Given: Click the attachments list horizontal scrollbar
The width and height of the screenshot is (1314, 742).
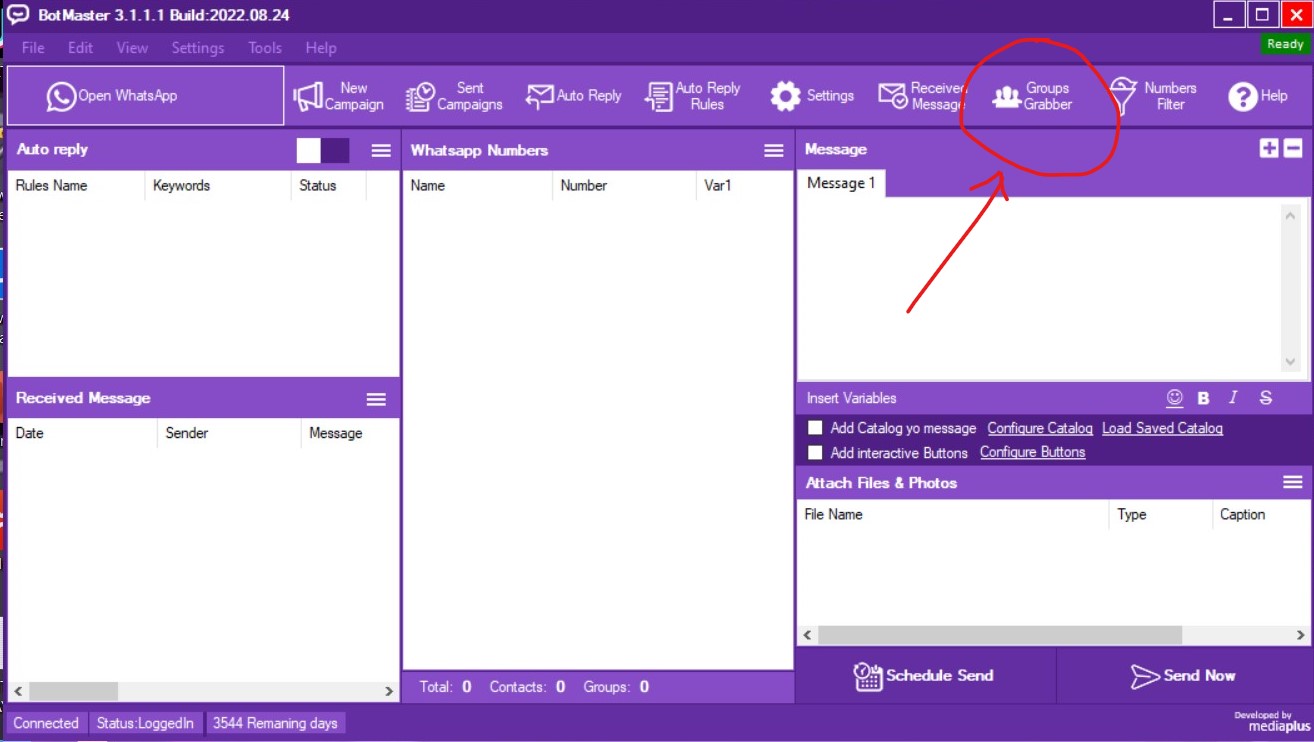Looking at the screenshot, I should coord(1000,635).
